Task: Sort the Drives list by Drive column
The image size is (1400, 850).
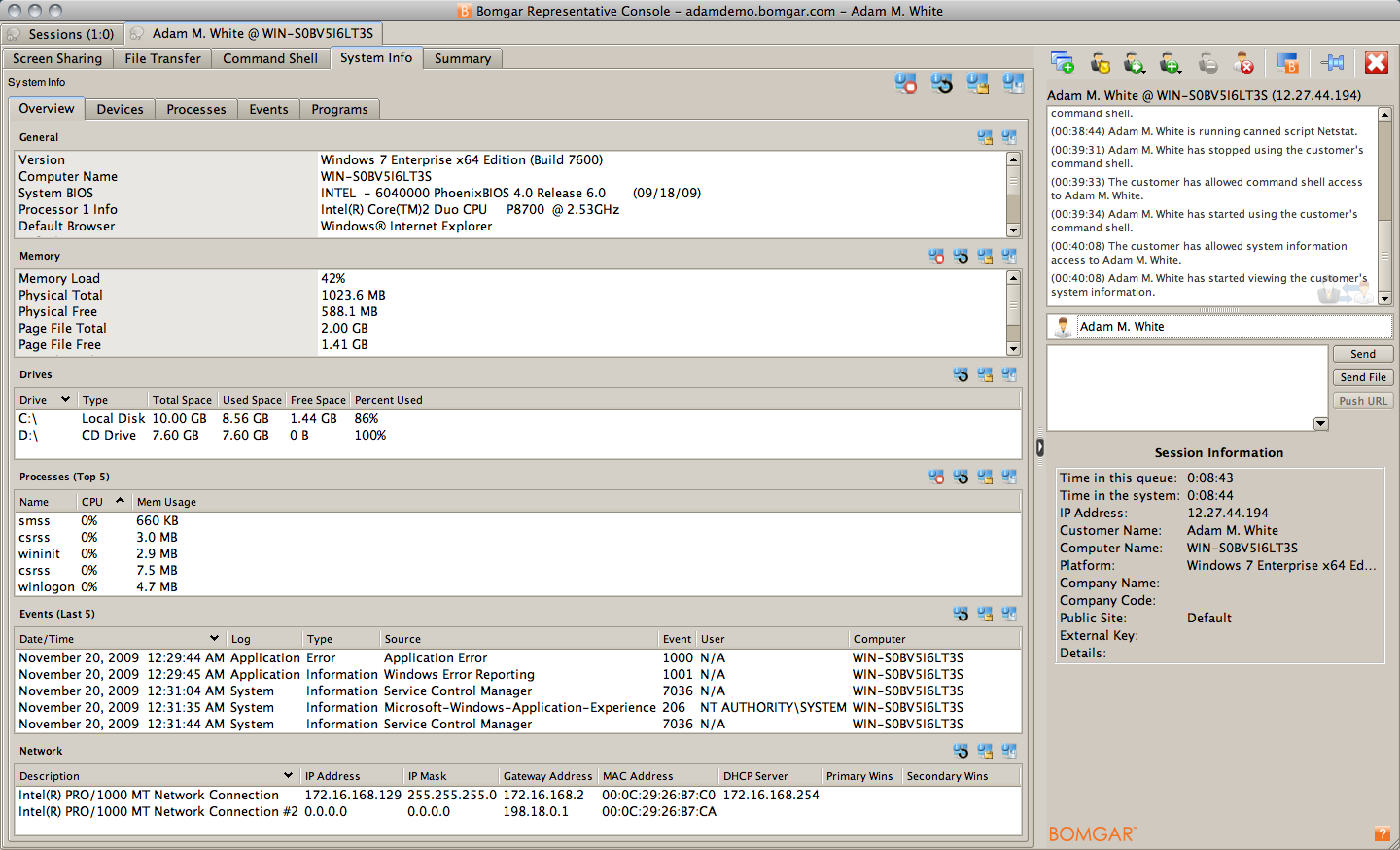Action: 36,399
